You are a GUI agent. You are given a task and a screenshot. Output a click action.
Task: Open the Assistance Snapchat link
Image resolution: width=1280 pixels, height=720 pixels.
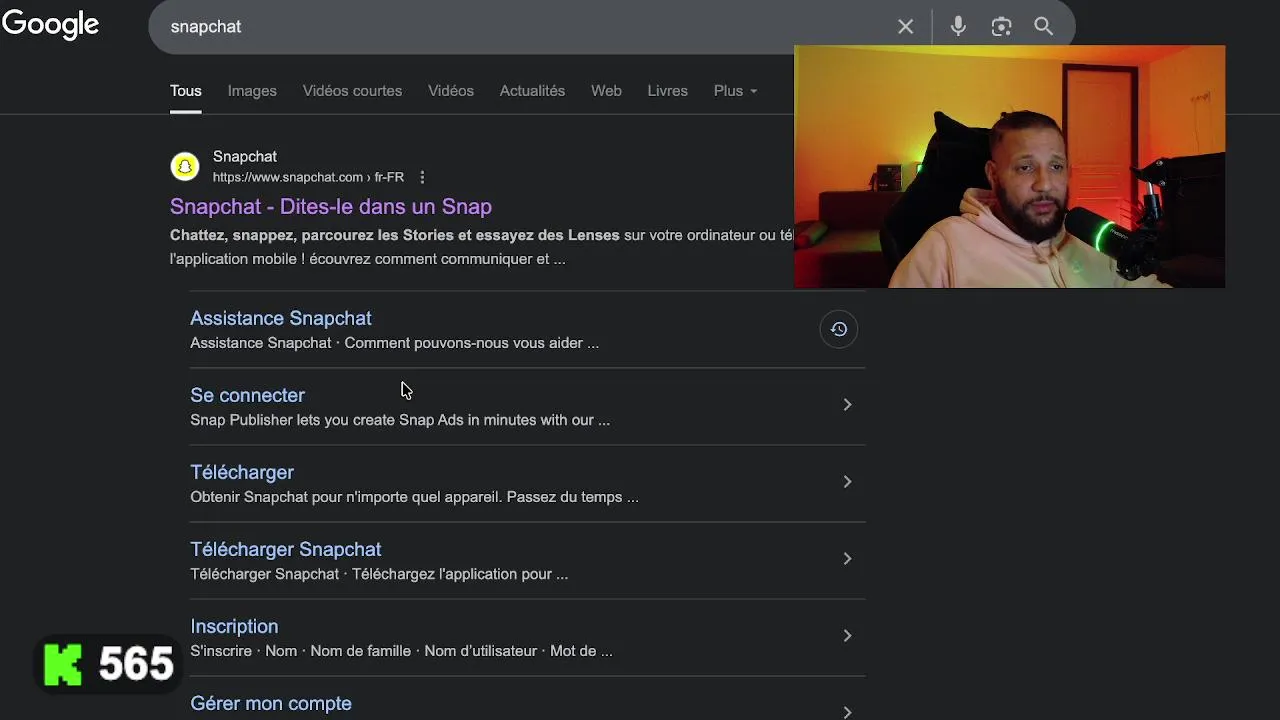pyautogui.click(x=281, y=318)
